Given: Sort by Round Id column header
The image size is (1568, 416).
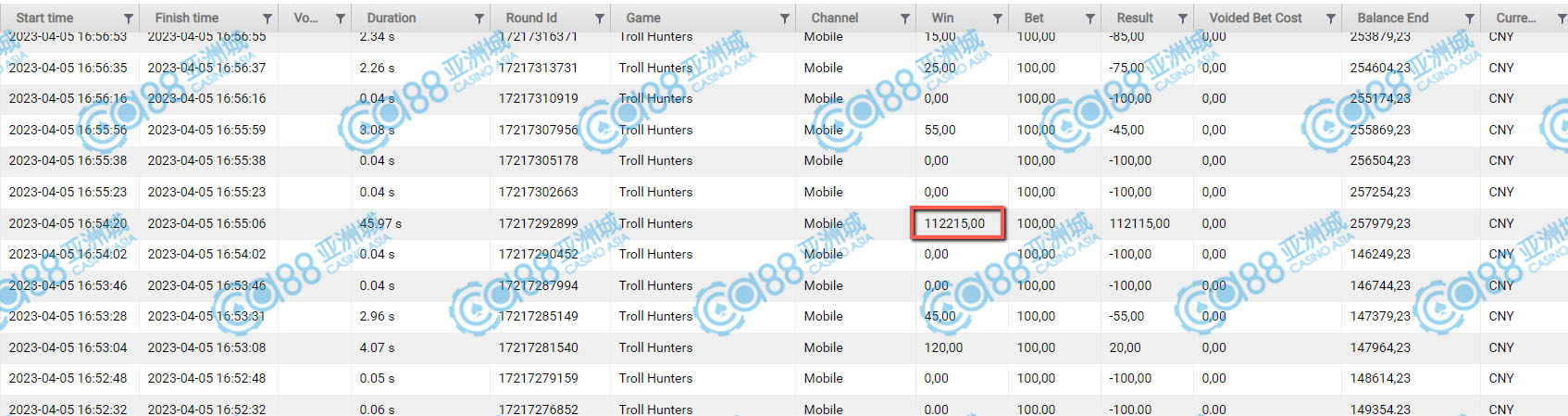Looking at the screenshot, I should [x=531, y=18].
